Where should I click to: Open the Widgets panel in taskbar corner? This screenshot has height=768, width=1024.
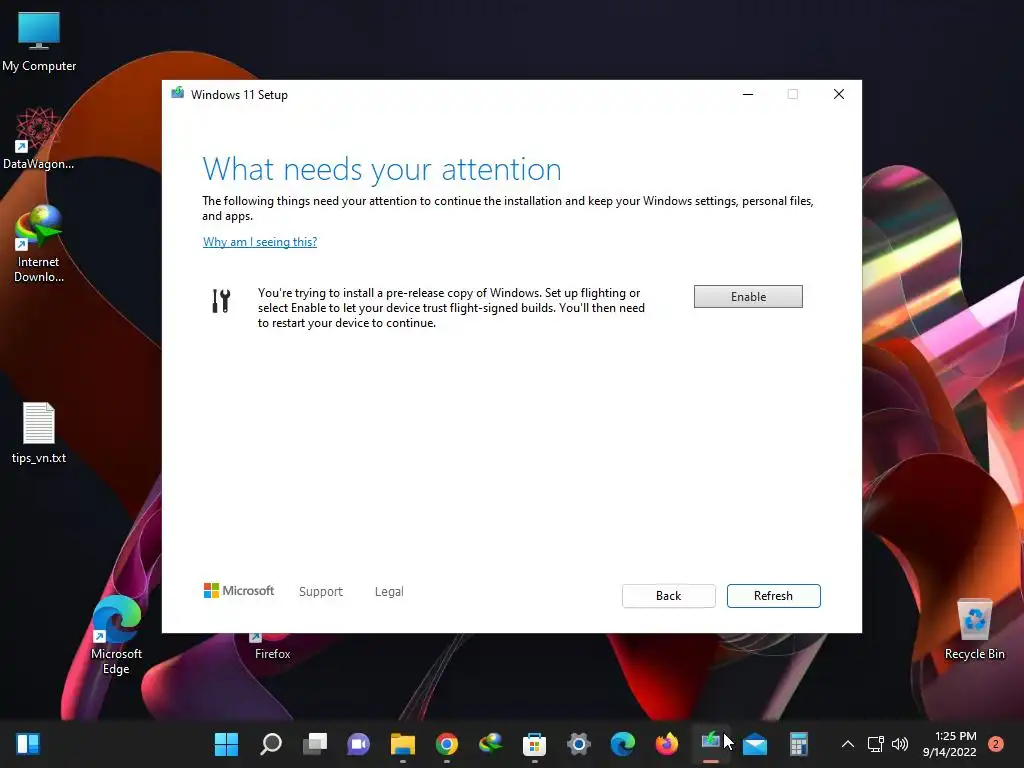click(28, 744)
